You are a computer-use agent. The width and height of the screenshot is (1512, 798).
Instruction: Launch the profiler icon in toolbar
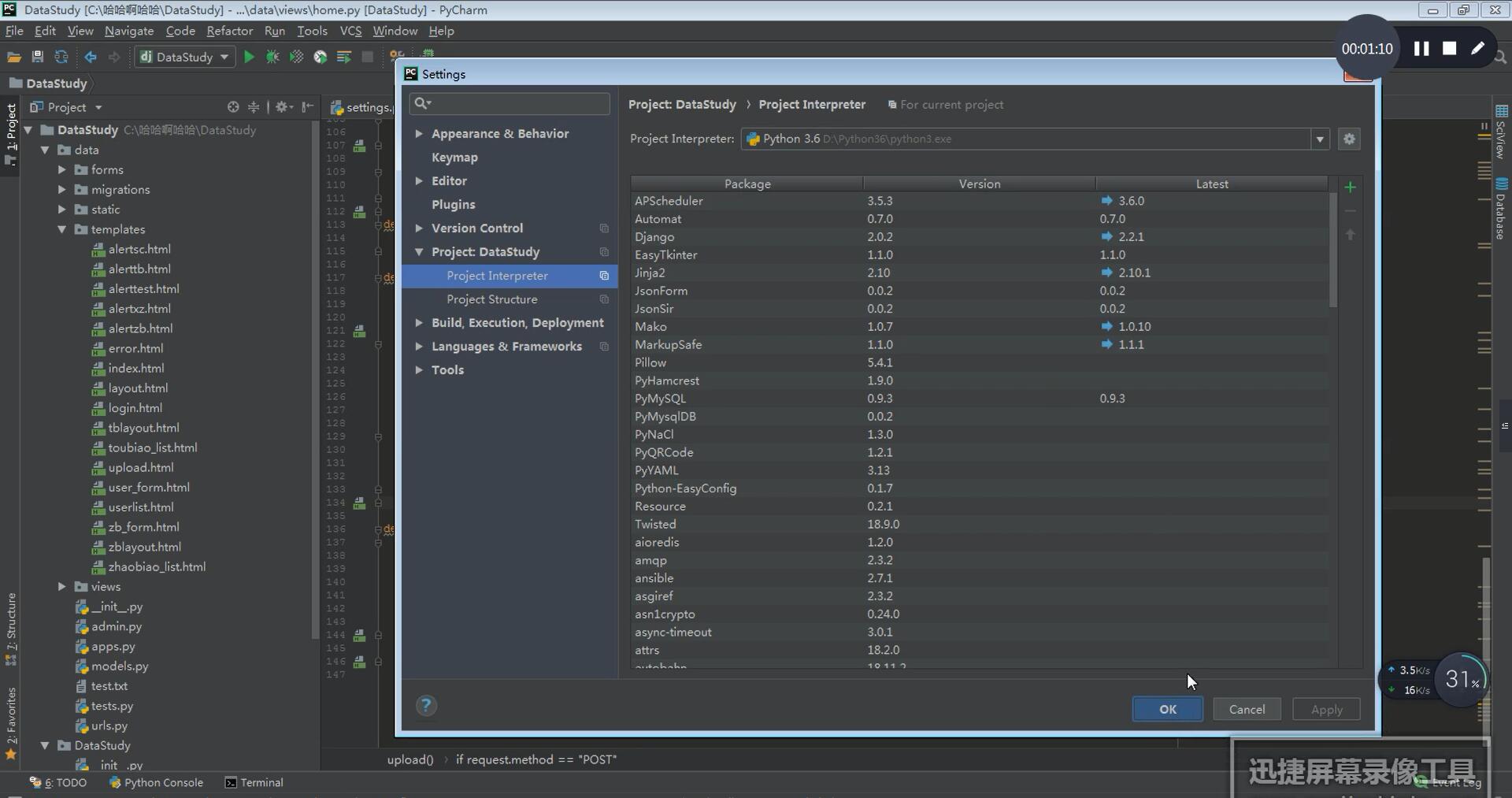tap(320, 57)
